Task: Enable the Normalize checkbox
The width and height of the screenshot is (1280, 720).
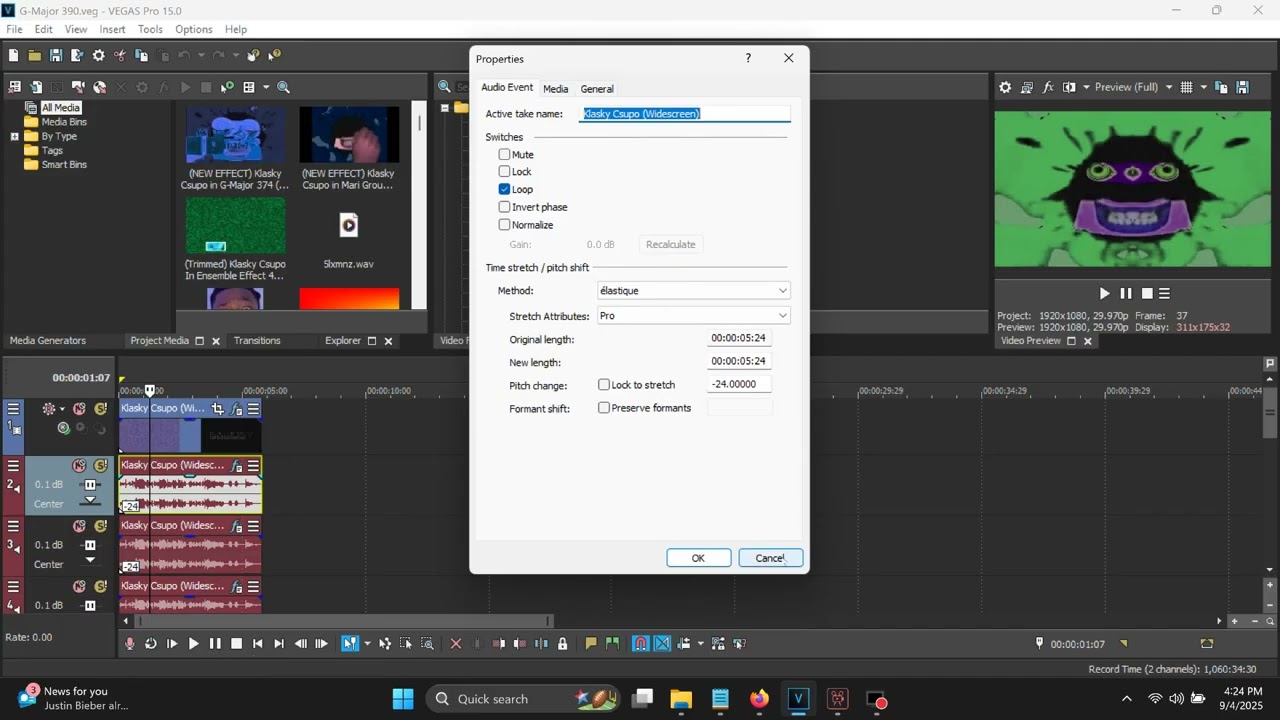Action: pyautogui.click(x=505, y=225)
